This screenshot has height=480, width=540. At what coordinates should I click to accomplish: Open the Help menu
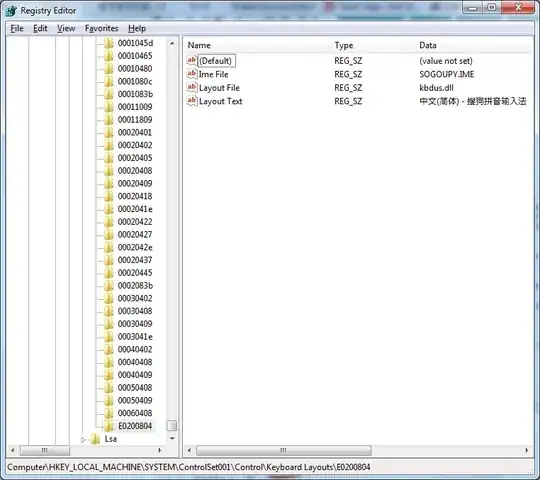pos(137,28)
